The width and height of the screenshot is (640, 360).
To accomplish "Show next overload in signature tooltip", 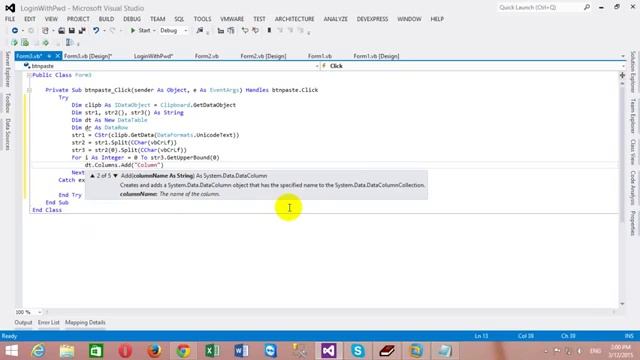I will [116, 176].
